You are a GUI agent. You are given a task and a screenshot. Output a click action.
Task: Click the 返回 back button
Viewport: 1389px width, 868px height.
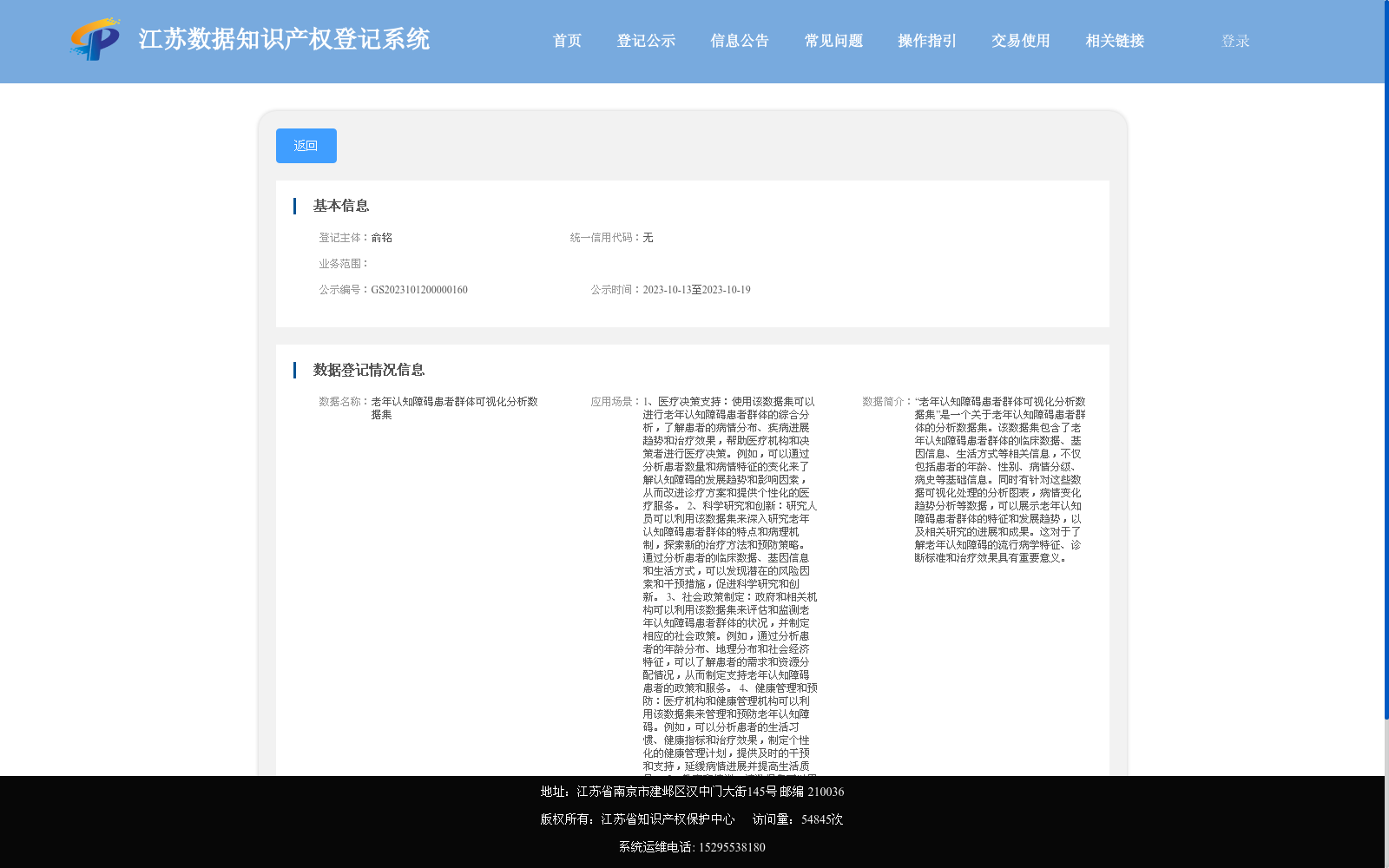[306, 146]
